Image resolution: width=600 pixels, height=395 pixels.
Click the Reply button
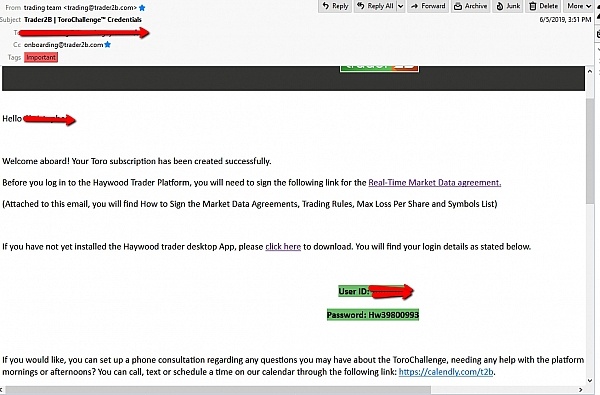pos(335,6)
